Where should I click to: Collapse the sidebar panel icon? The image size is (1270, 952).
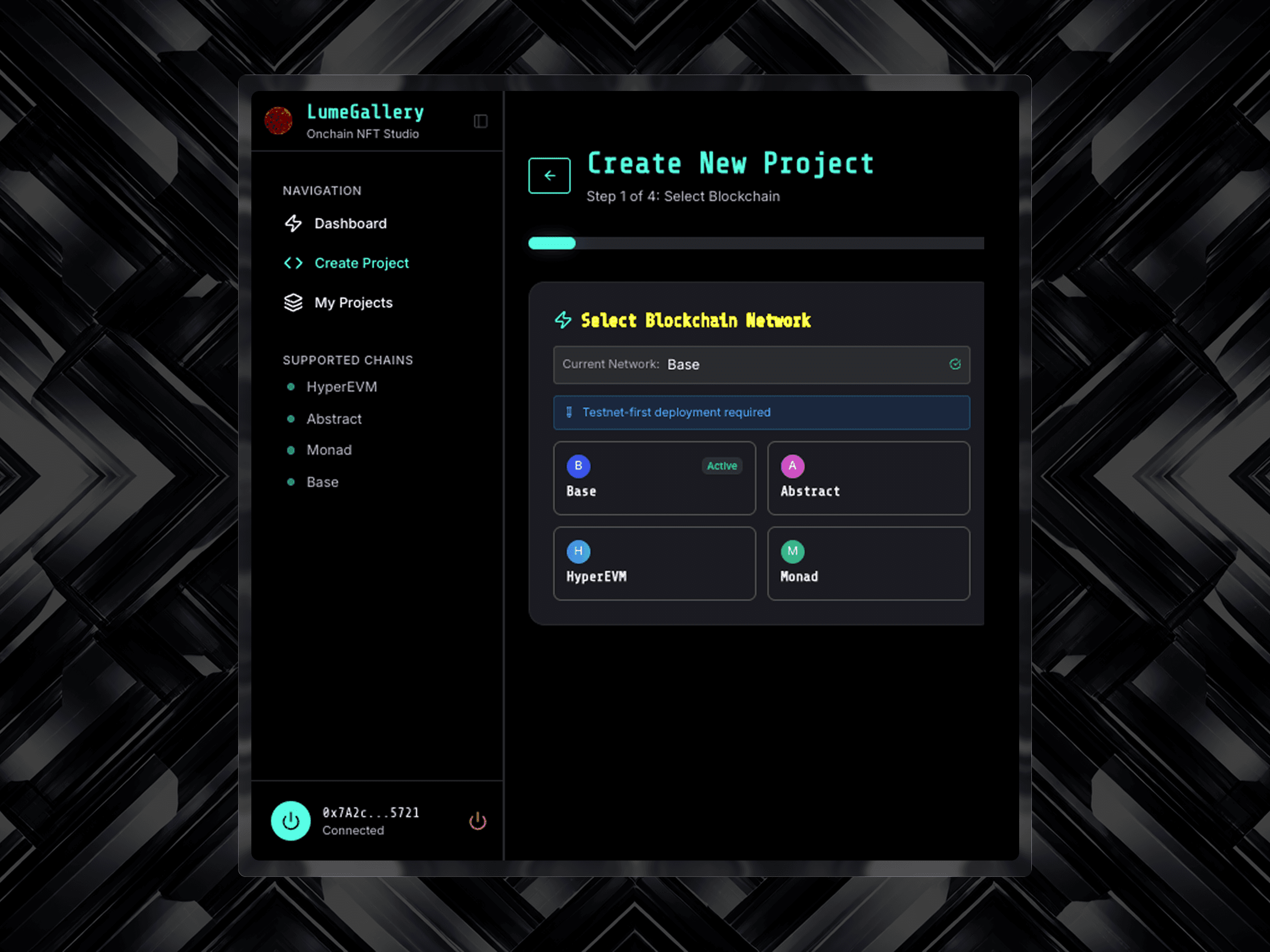(x=480, y=121)
